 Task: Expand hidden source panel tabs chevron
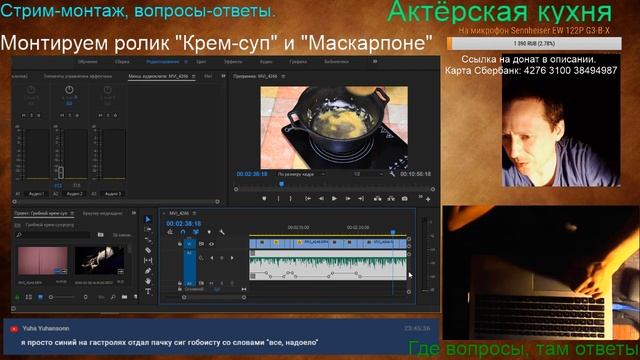223,76
